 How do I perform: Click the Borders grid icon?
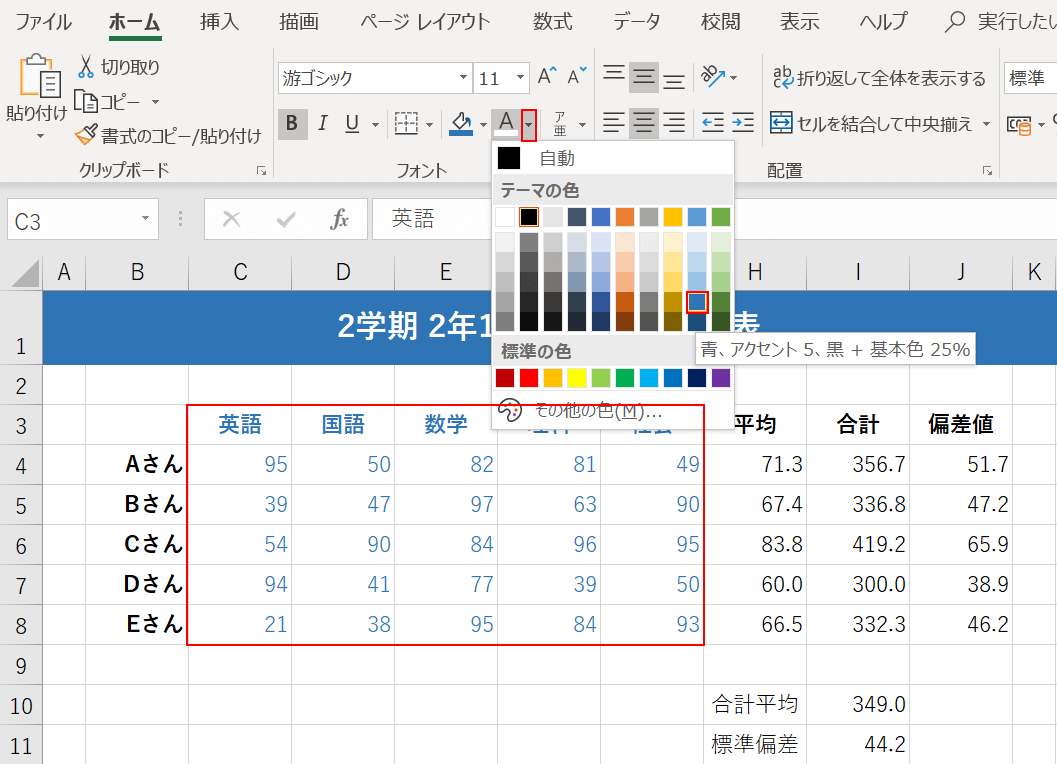[x=406, y=123]
